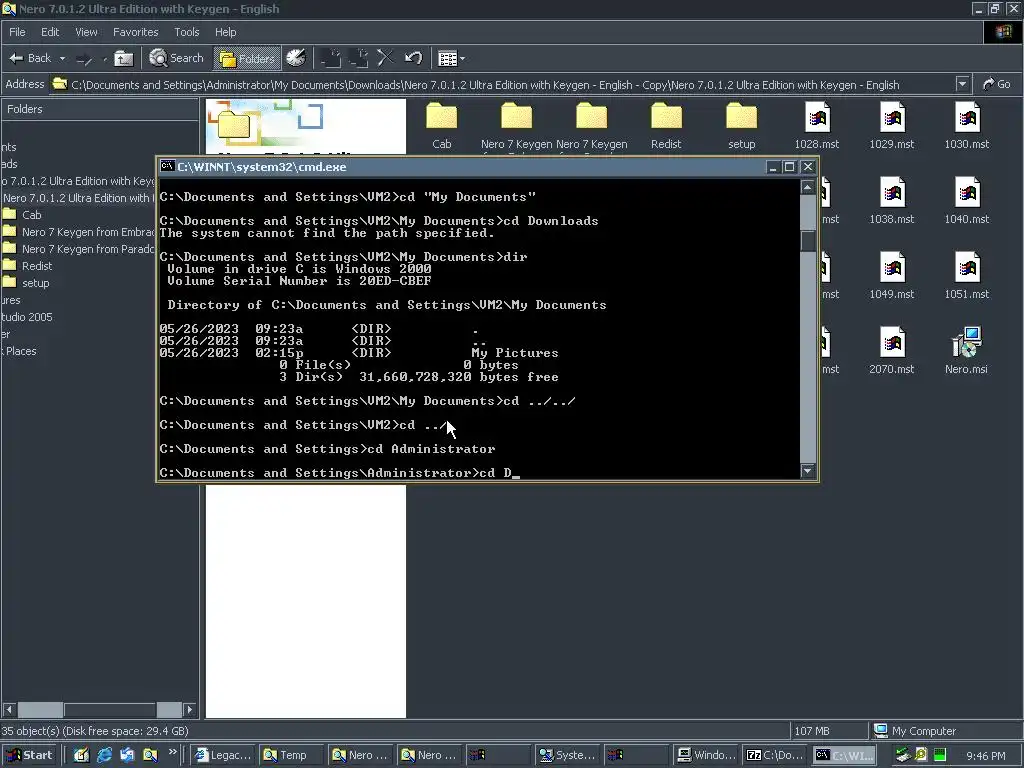Click the 9:46 PM taskbar clock

tap(985, 756)
